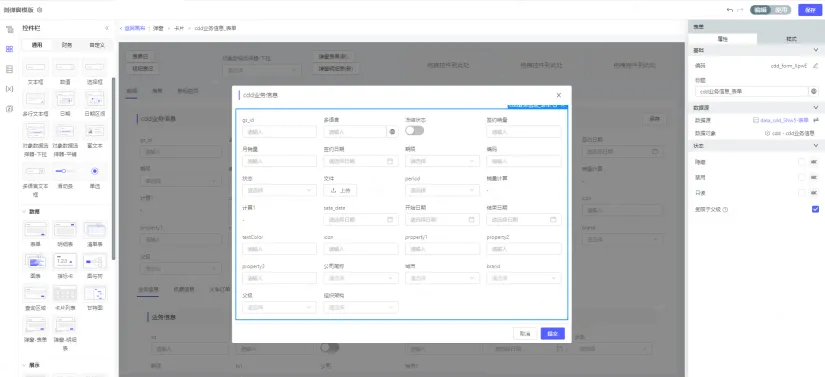
Task: Collapse the 状态 section in properties panel
Action: (816, 146)
